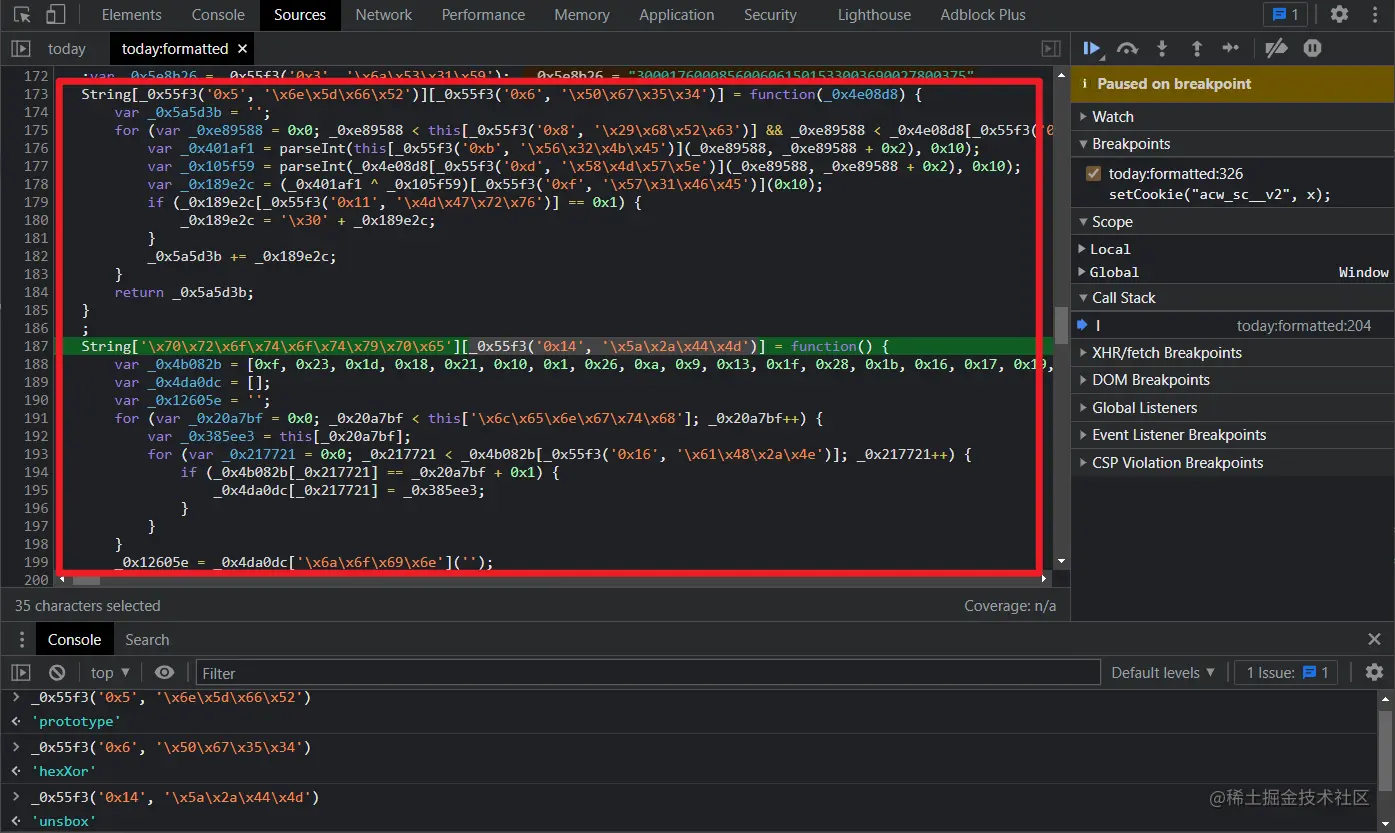Focus the console Filter field
This screenshot has width=1395, height=833.
(x=648, y=673)
